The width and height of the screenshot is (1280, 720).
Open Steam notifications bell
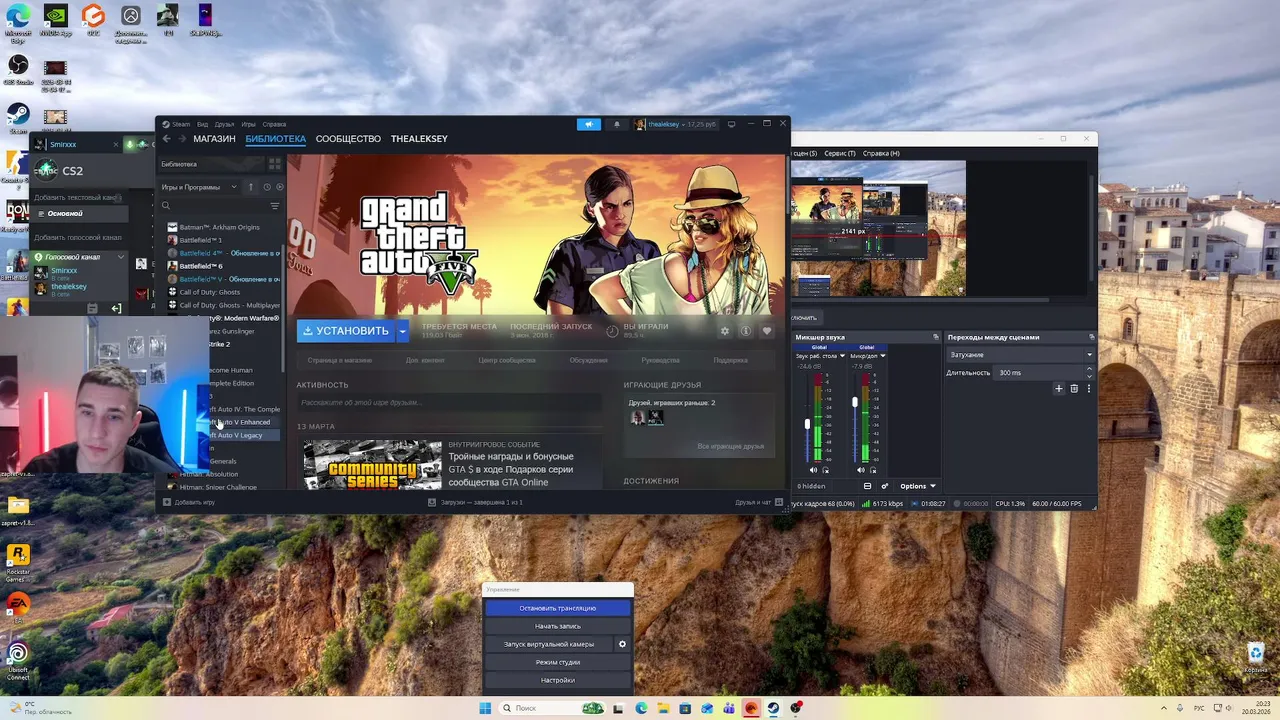[616, 124]
